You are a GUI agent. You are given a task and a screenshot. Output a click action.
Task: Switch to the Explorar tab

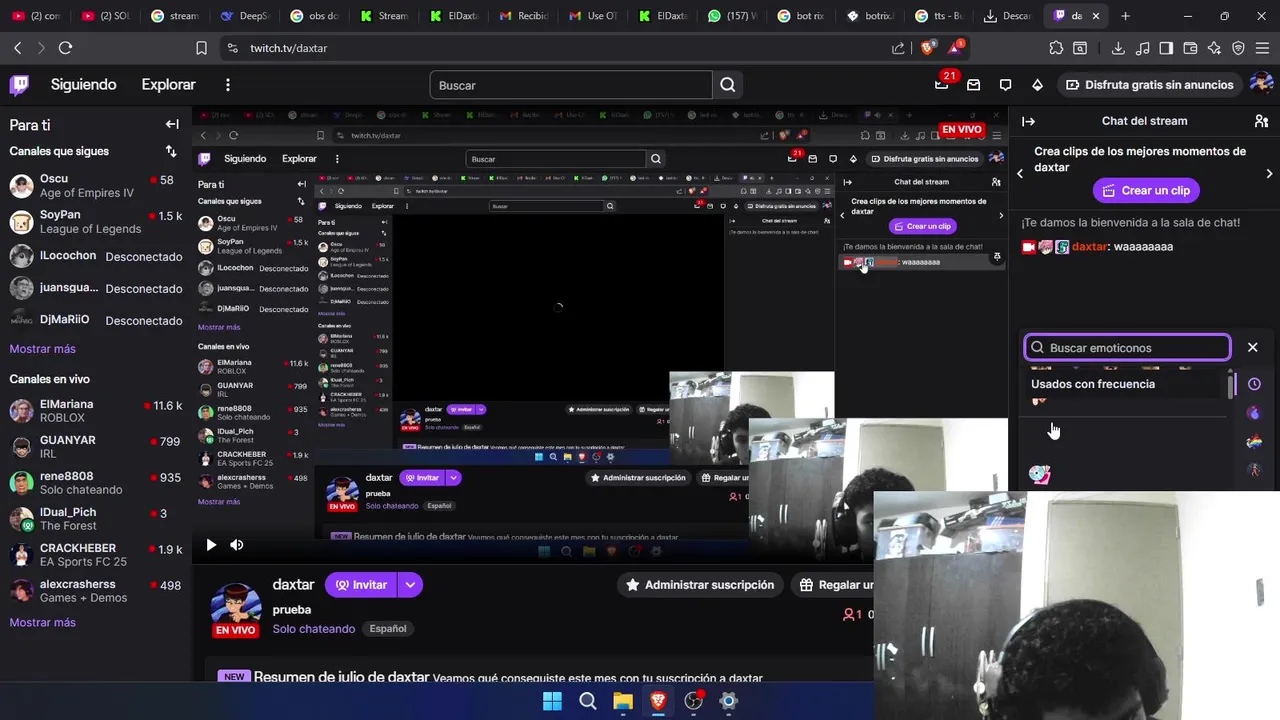[x=168, y=85]
